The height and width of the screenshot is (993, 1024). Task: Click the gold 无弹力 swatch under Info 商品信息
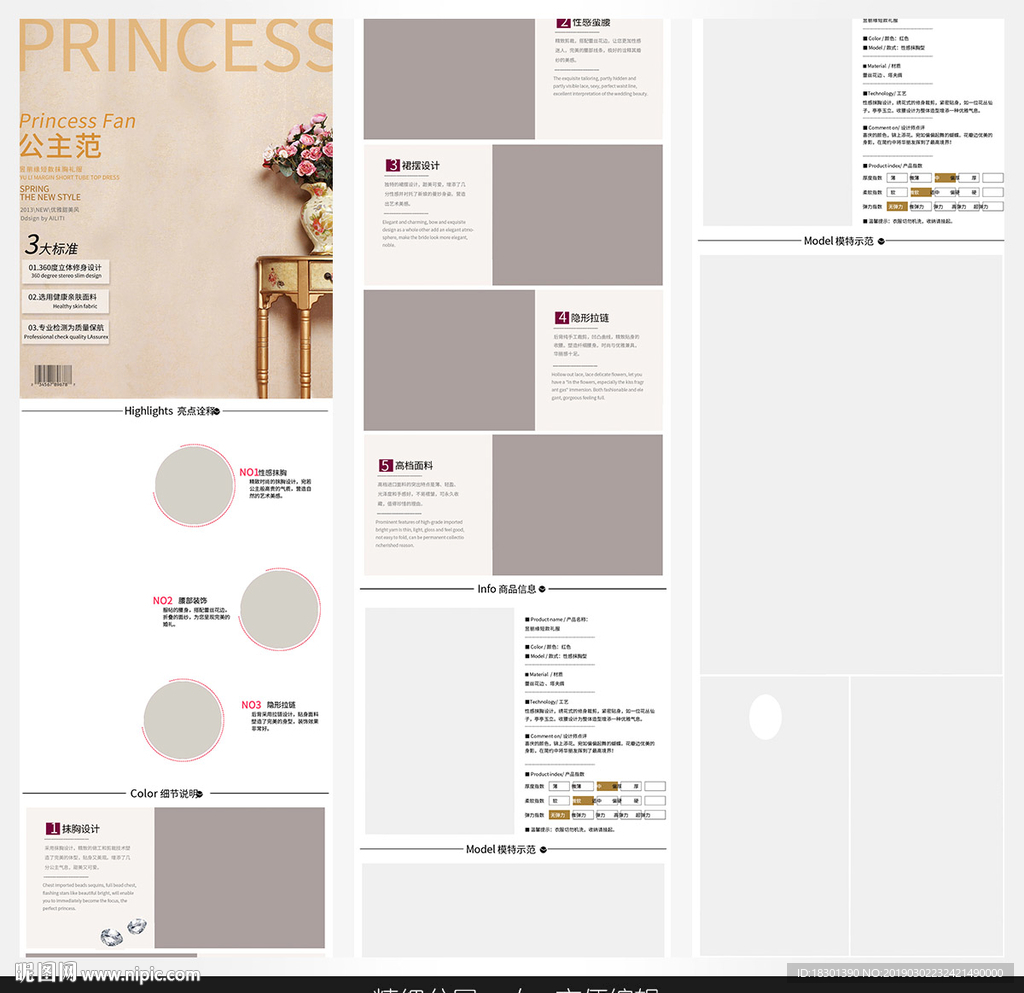[559, 815]
